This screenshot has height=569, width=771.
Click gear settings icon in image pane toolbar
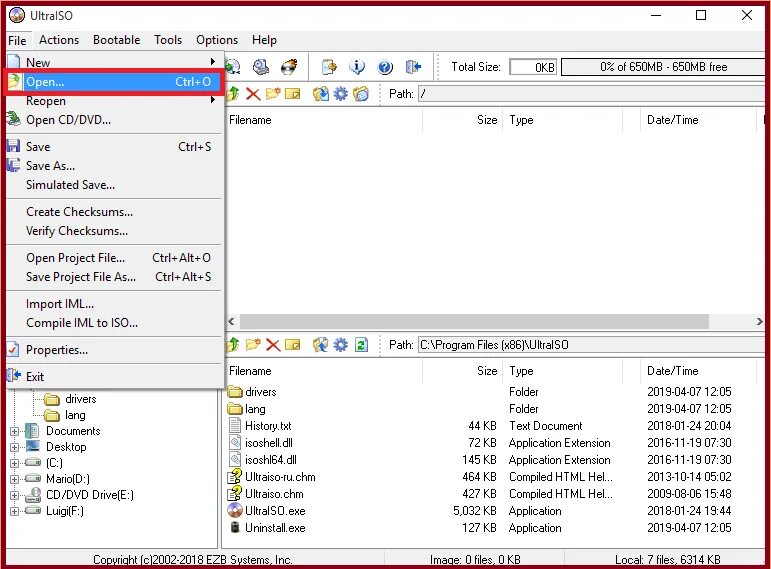coord(340,94)
